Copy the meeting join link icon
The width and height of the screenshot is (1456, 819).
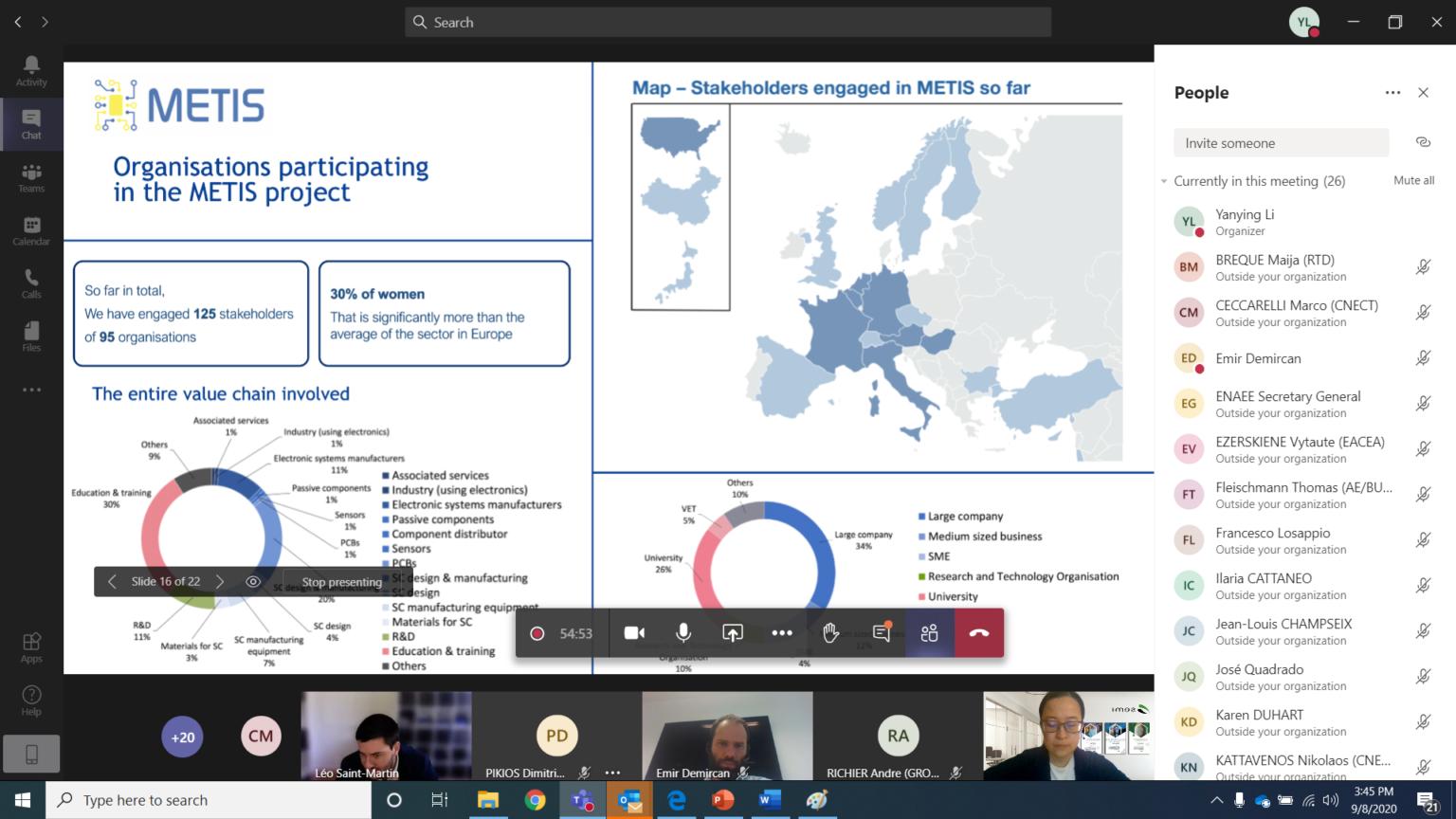[x=1423, y=142]
